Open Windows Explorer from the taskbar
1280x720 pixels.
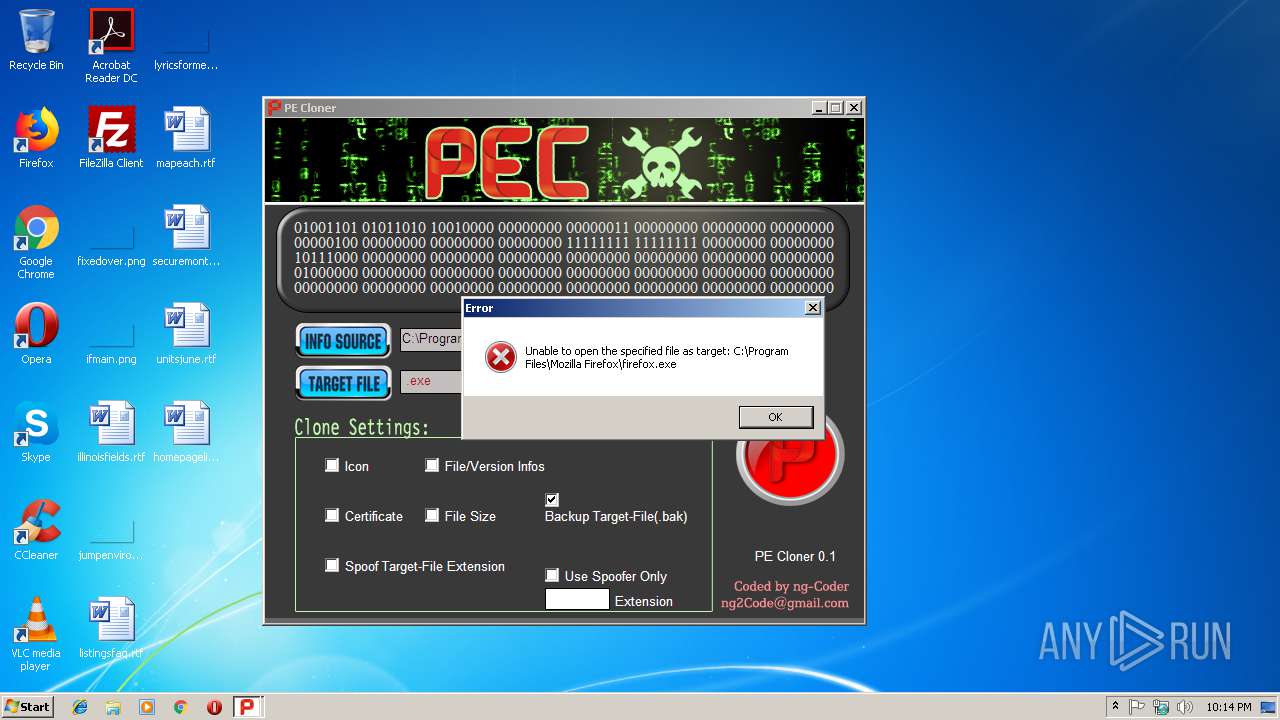coord(113,707)
